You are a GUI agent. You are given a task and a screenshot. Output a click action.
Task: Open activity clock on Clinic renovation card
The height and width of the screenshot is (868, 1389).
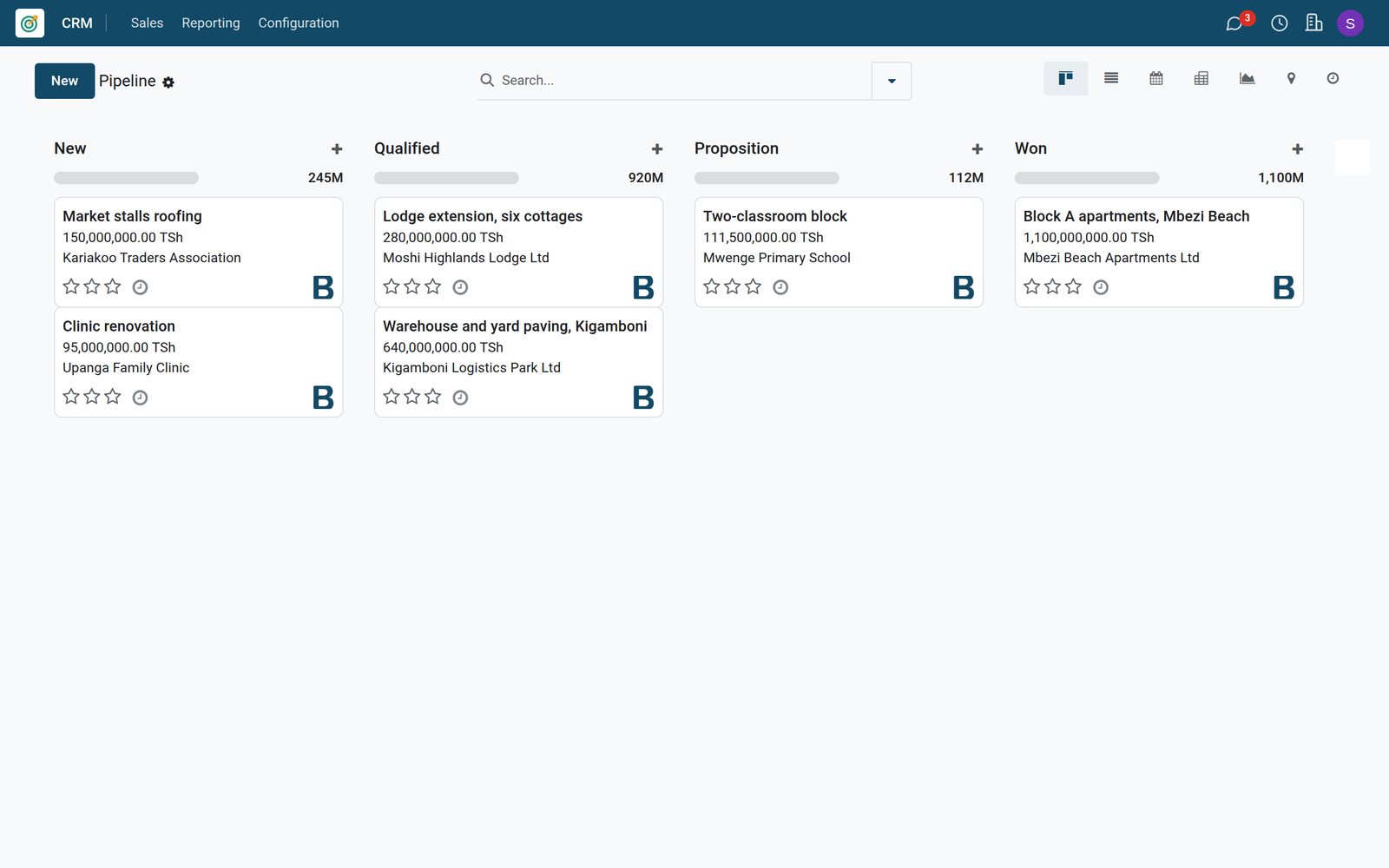pos(140,398)
